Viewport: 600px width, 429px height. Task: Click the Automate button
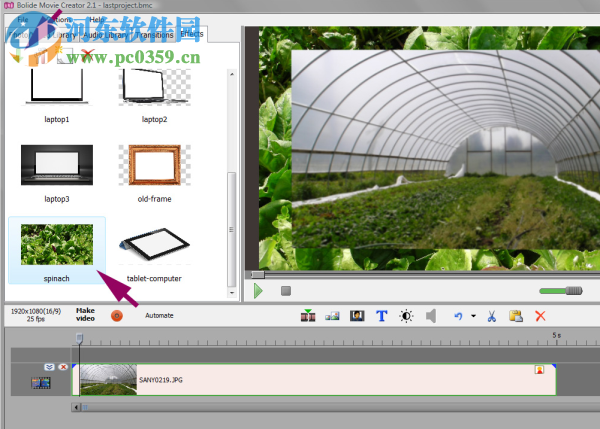pyautogui.click(x=159, y=315)
